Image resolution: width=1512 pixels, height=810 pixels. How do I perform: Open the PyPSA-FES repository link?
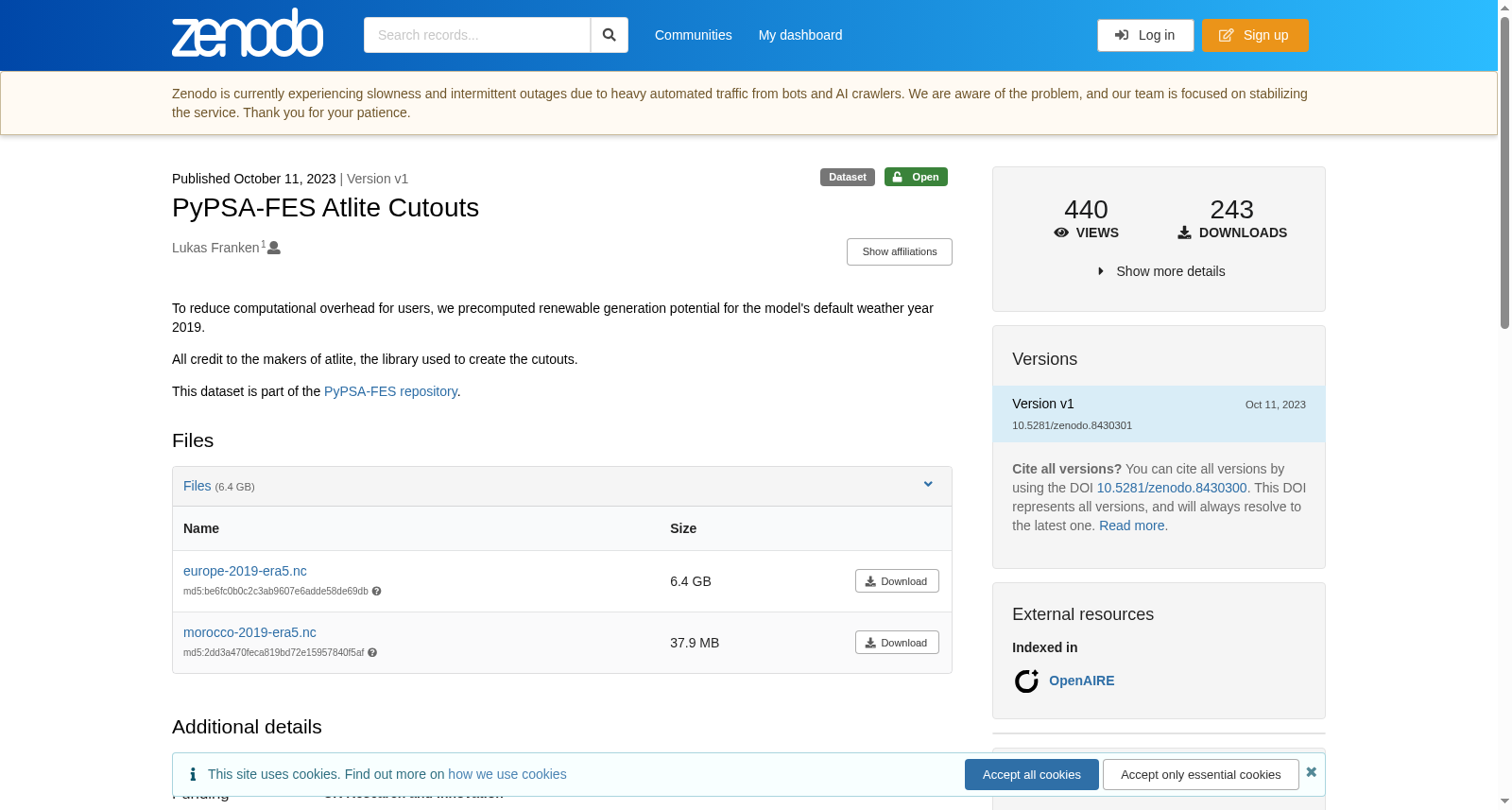tap(390, 391)
